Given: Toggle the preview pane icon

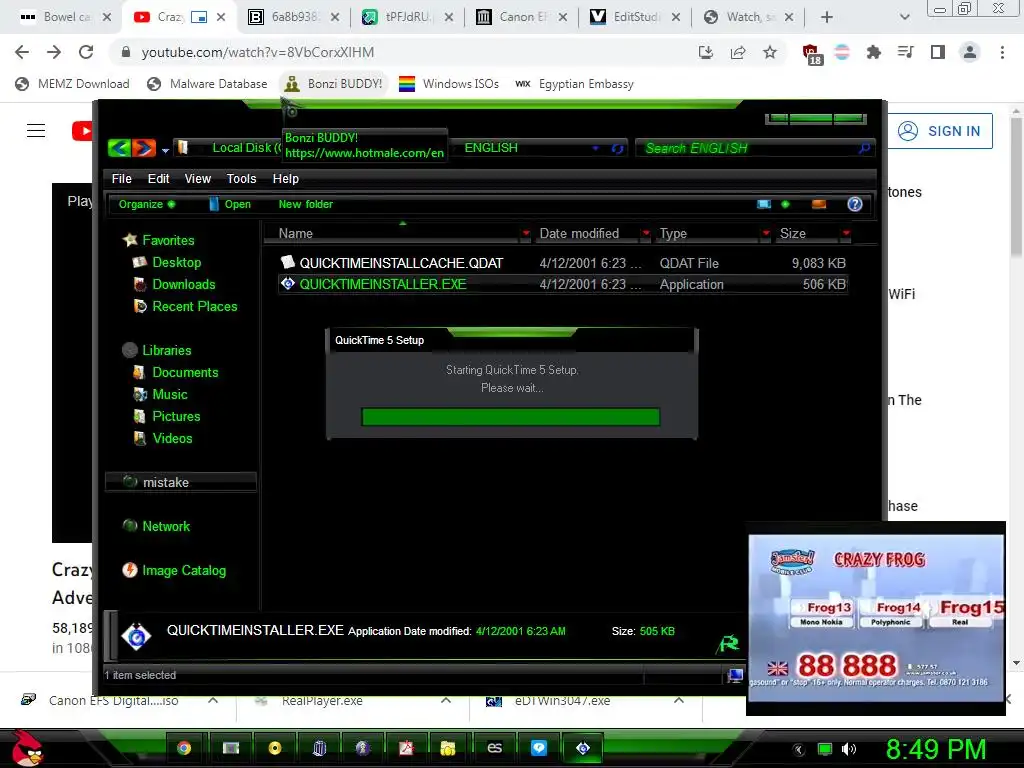Looking at the screenshot, I should (x=818, y=204).
